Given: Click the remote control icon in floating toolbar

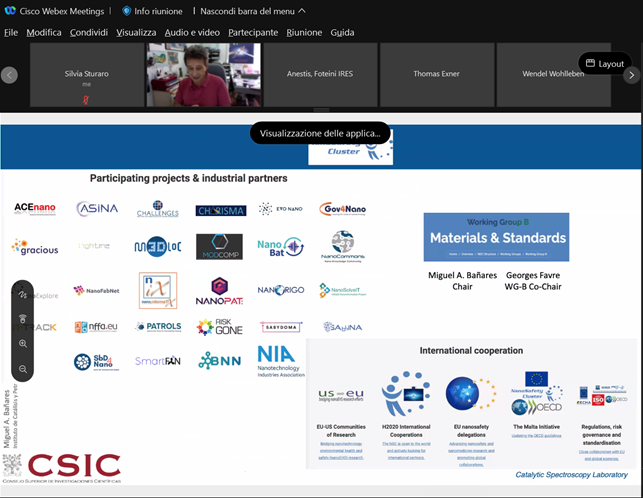Looking at the screenshot, I should 23,318.
